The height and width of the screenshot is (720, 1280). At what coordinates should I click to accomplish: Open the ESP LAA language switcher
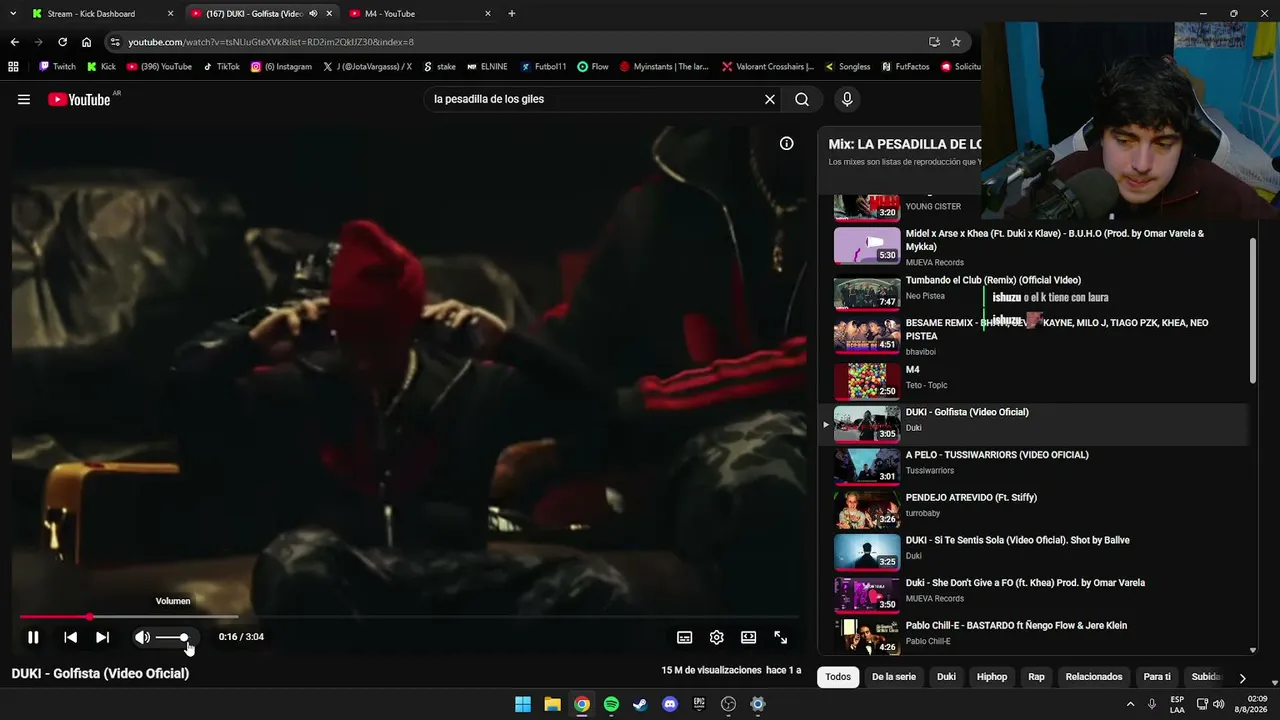pos(1177,704)
